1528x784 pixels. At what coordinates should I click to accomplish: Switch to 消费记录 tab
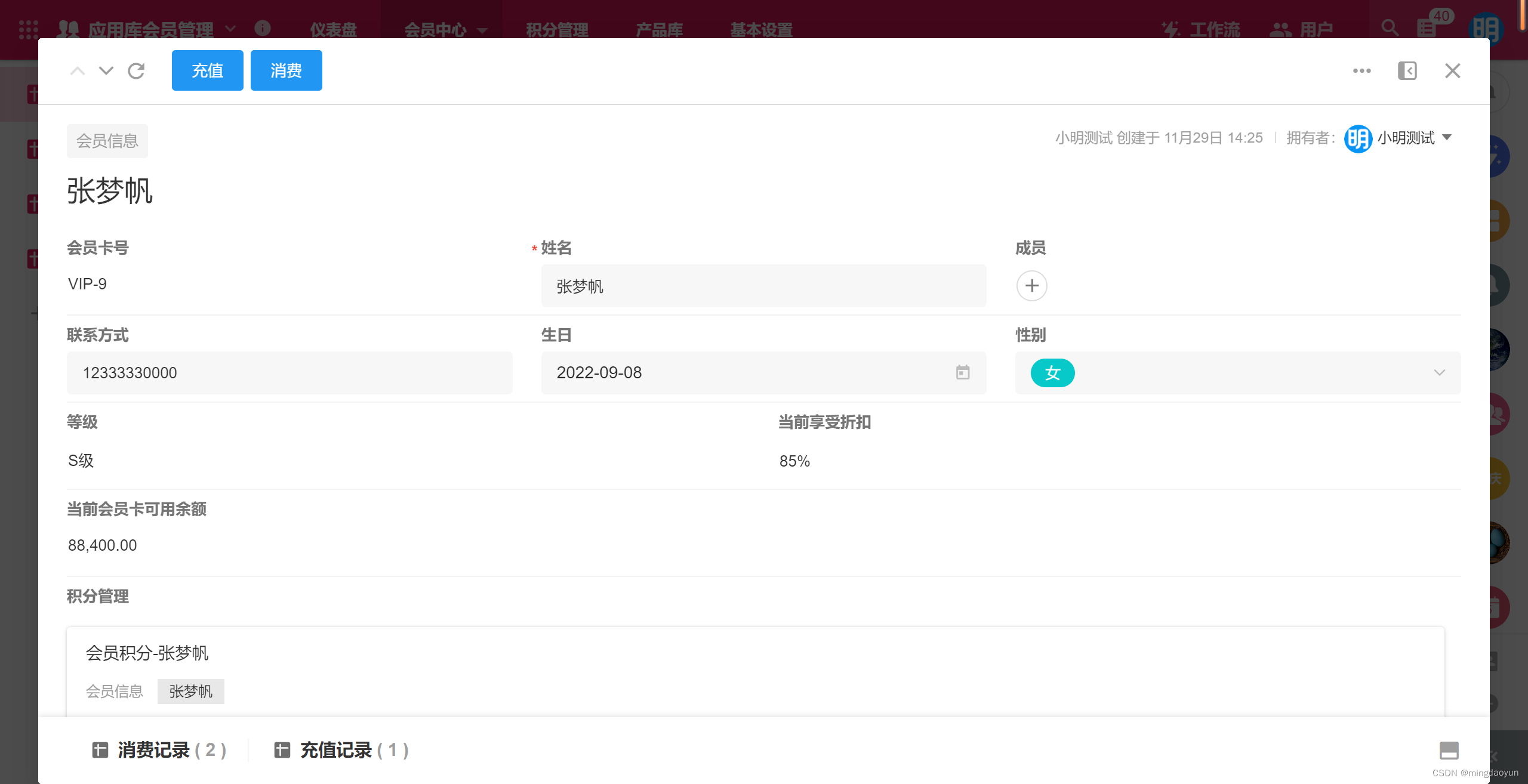[x=159, y=750]
